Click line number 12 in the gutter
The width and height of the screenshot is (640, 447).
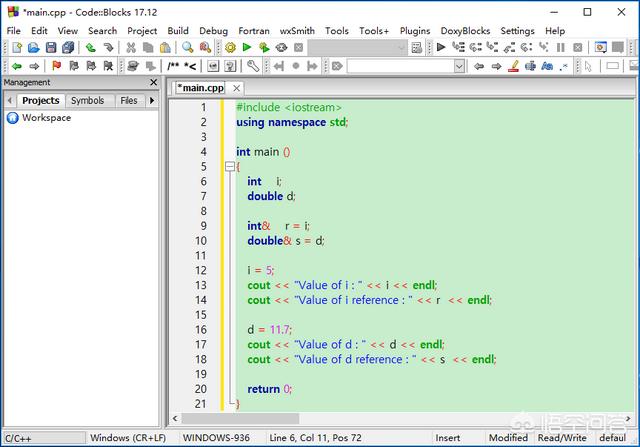(200, 270)
